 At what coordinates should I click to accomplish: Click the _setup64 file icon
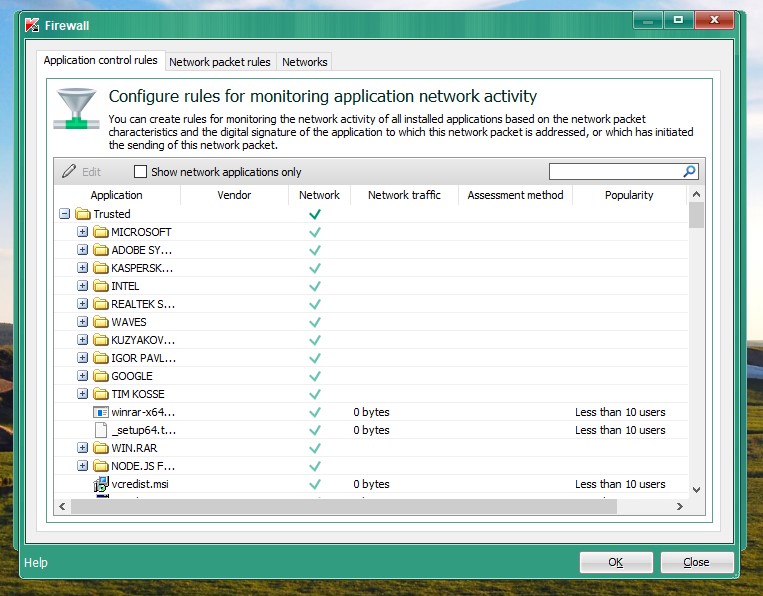[101, 430]
